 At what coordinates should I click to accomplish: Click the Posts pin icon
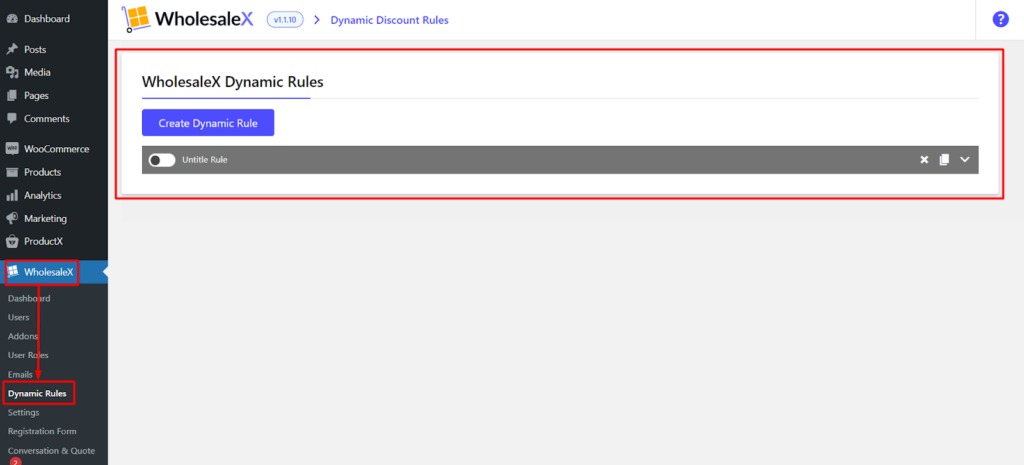pyautogui.click(x=12, y=50)
